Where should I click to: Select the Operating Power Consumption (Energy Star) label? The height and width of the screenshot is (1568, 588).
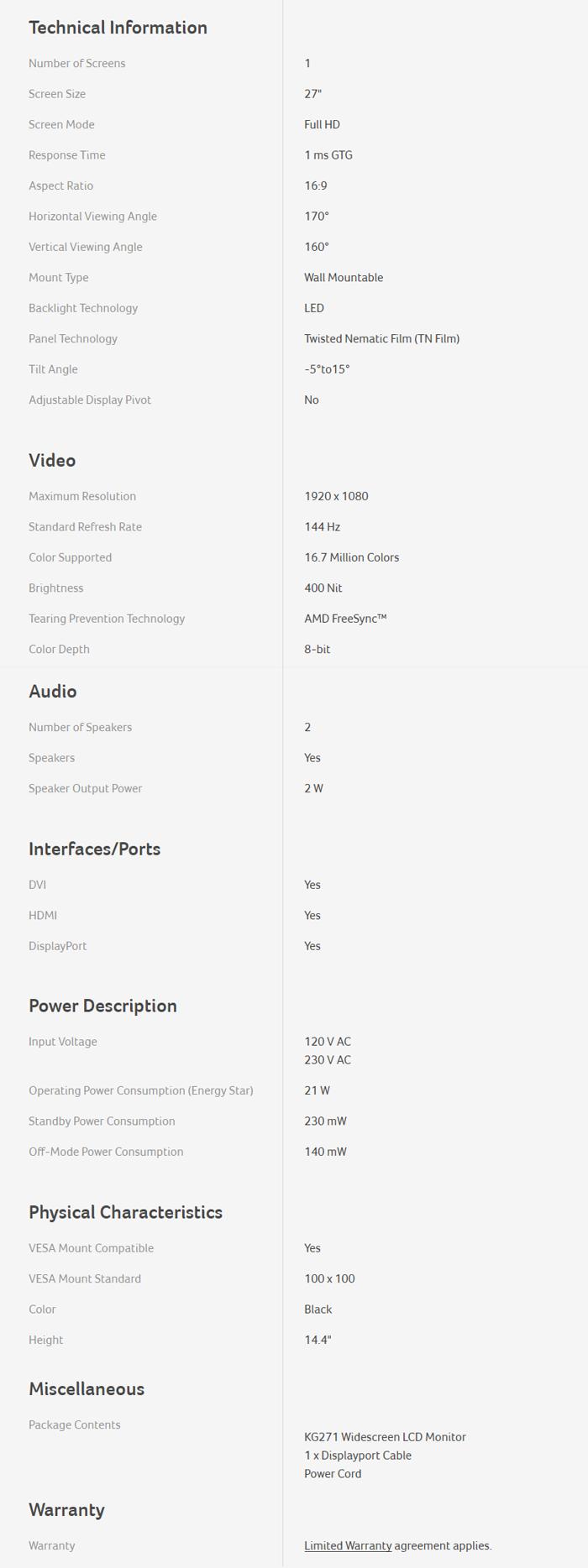(141, 1090)
